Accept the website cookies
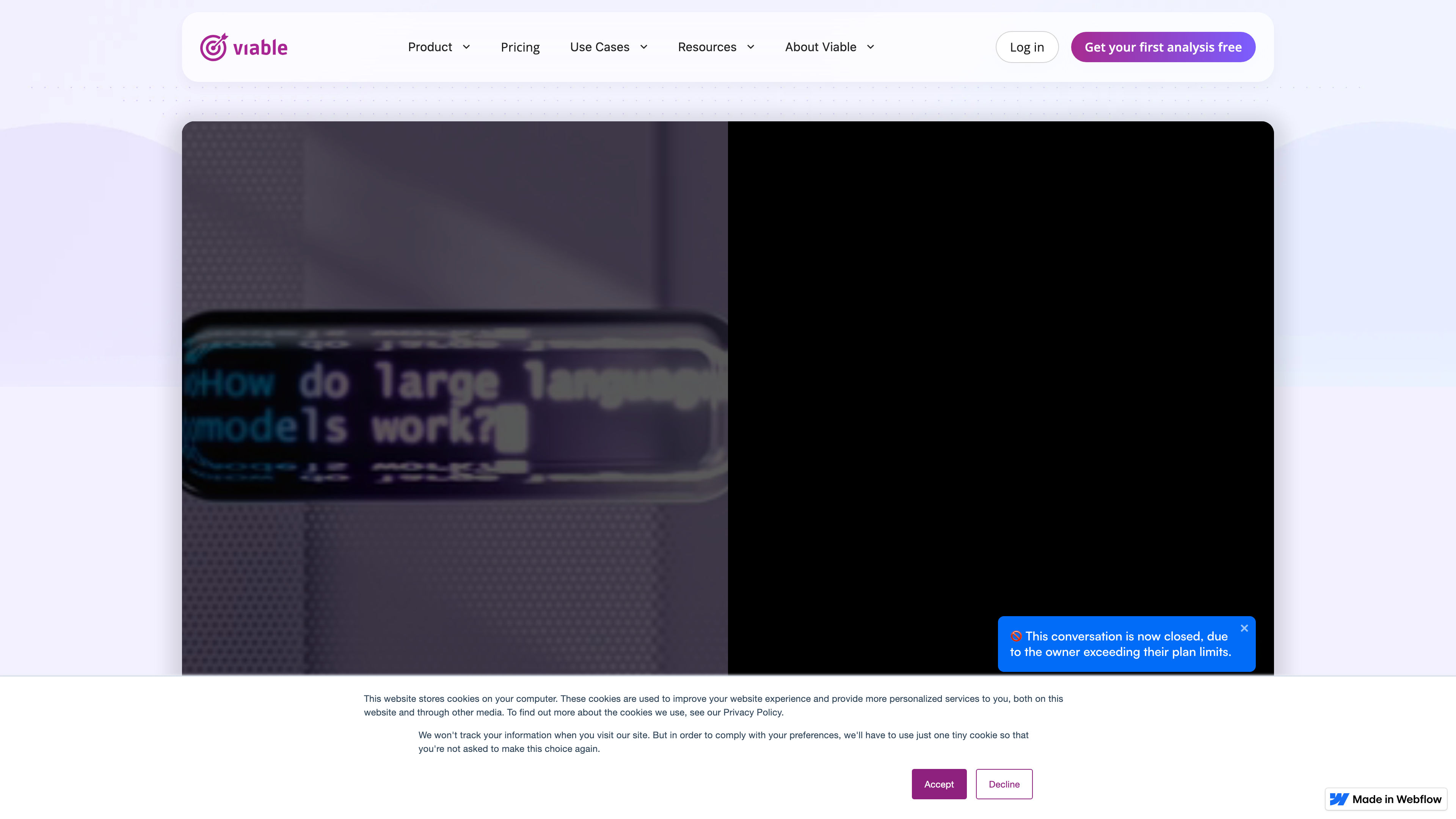The image size is (1456, 819). (939, 784)
